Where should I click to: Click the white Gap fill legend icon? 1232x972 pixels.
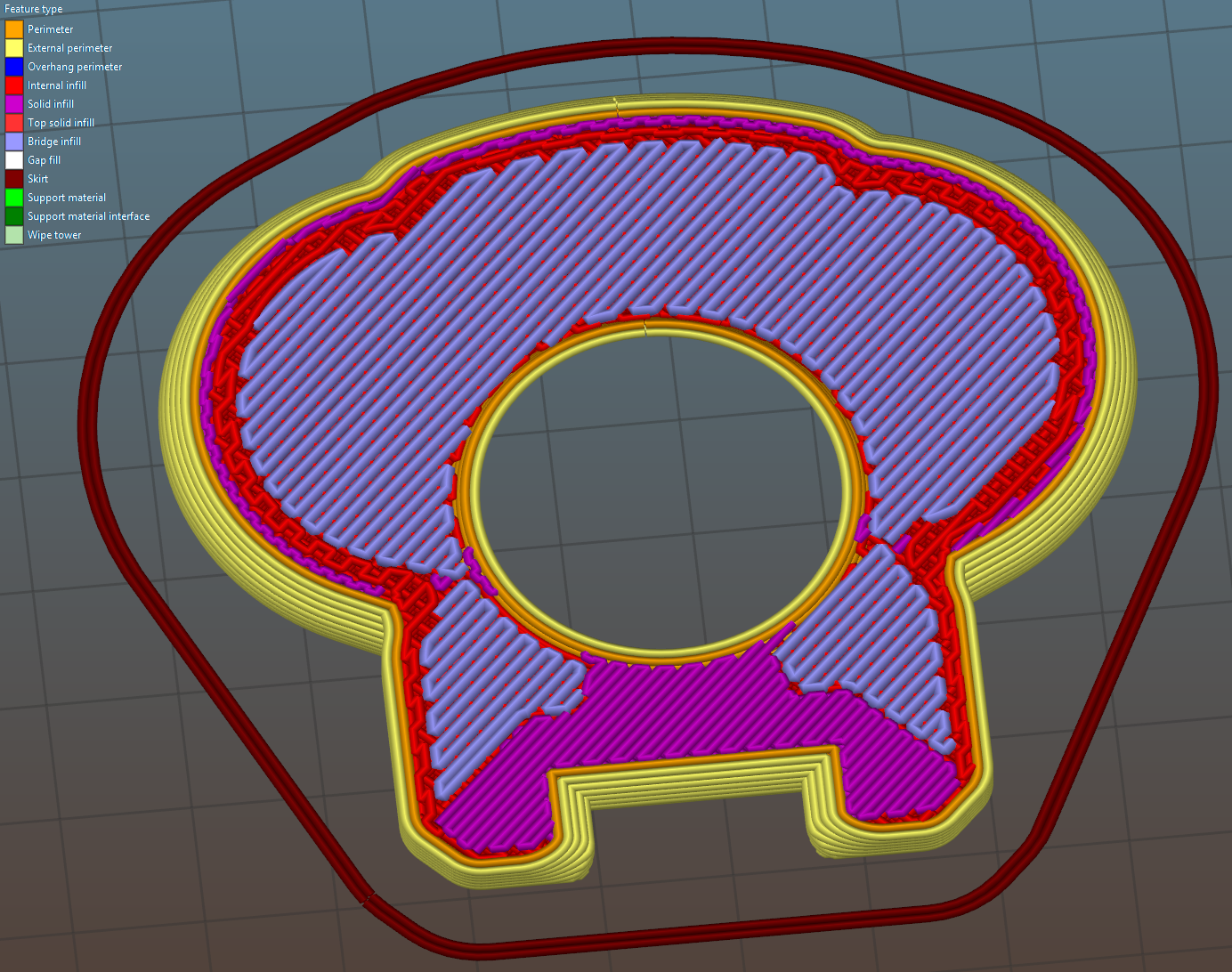click(x=14, y=159)
